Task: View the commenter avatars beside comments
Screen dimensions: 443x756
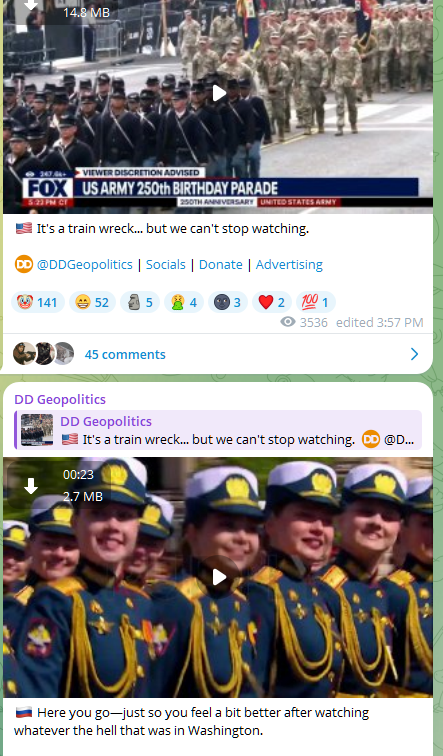Action: click(43, 353)
